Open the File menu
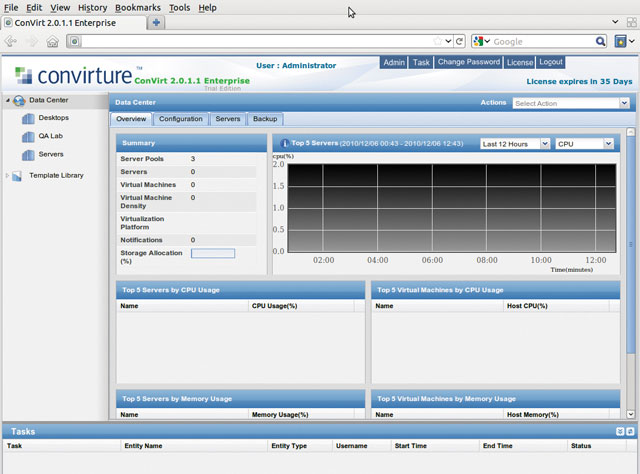Screen dimensions: 640x474 point(11,7)
